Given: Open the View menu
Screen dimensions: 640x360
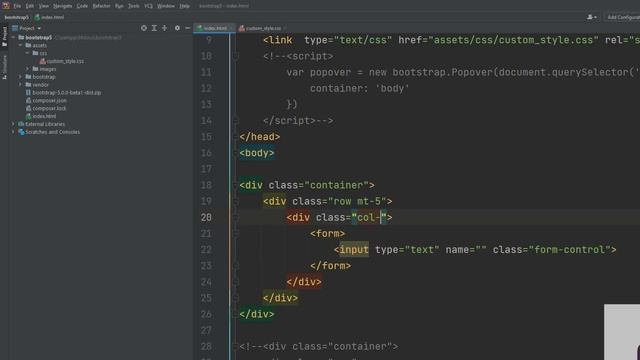Looking at the screenshot, I should [44, 6].
